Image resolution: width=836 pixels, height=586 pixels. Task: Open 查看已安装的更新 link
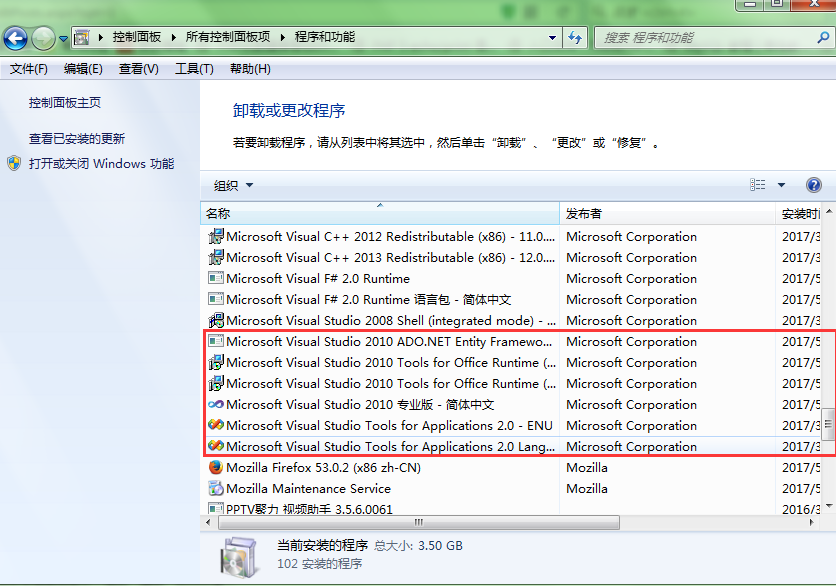click(x=77, y=139)
